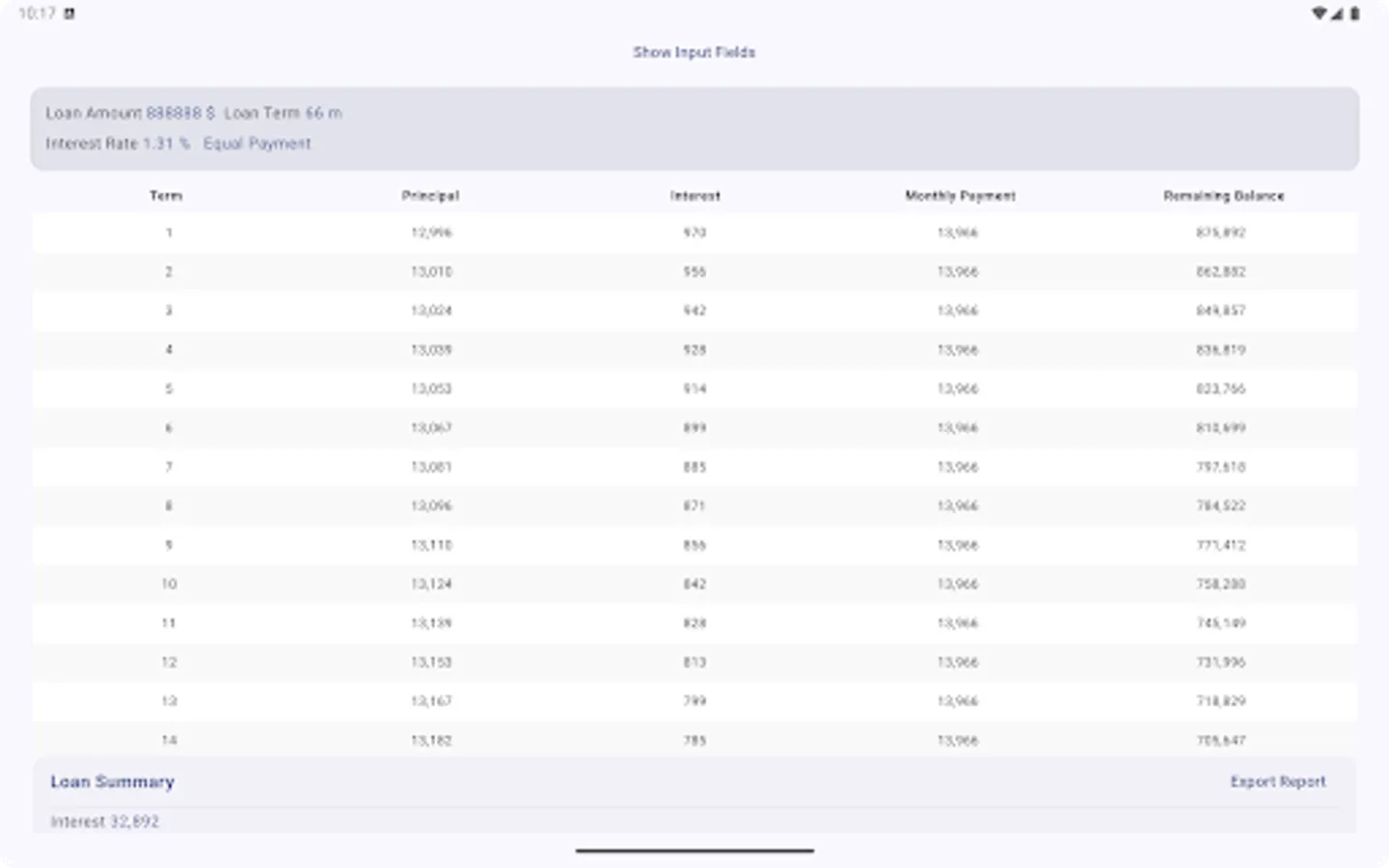Tap interest value 956
The width and height of the screenshot is (1389, 868).
694,272
